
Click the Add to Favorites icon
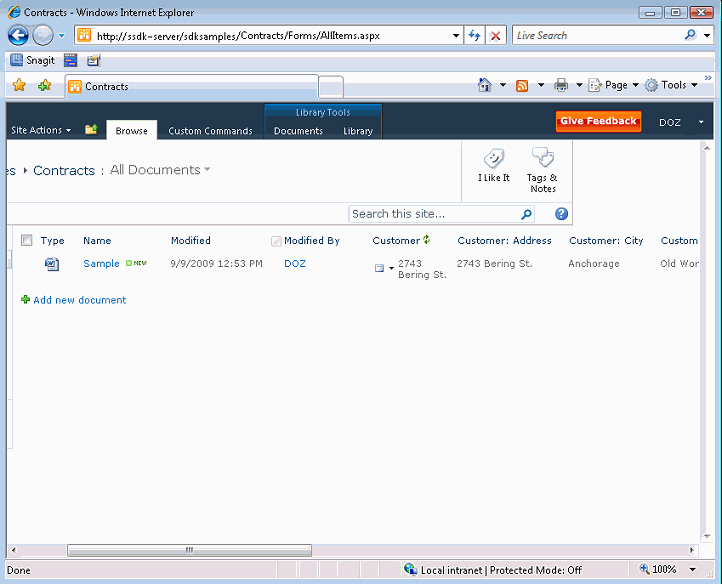(45, 85)
